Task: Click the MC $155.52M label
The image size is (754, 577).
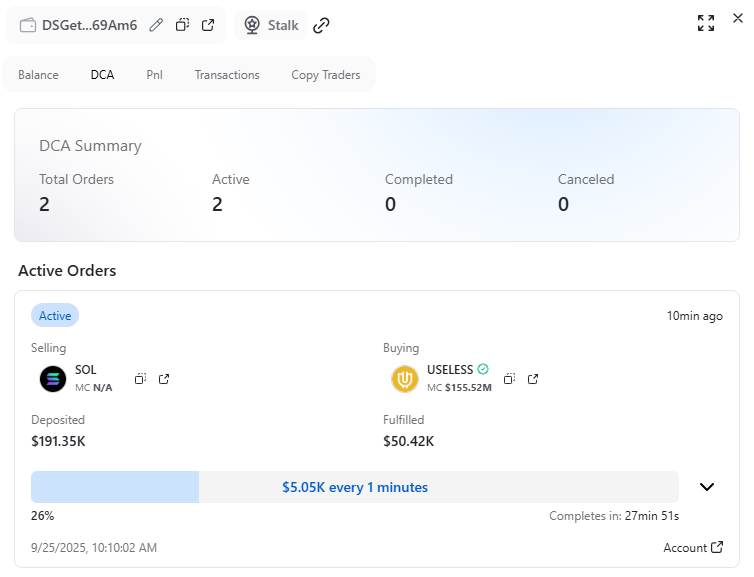Action: click(x=459, y=388)
